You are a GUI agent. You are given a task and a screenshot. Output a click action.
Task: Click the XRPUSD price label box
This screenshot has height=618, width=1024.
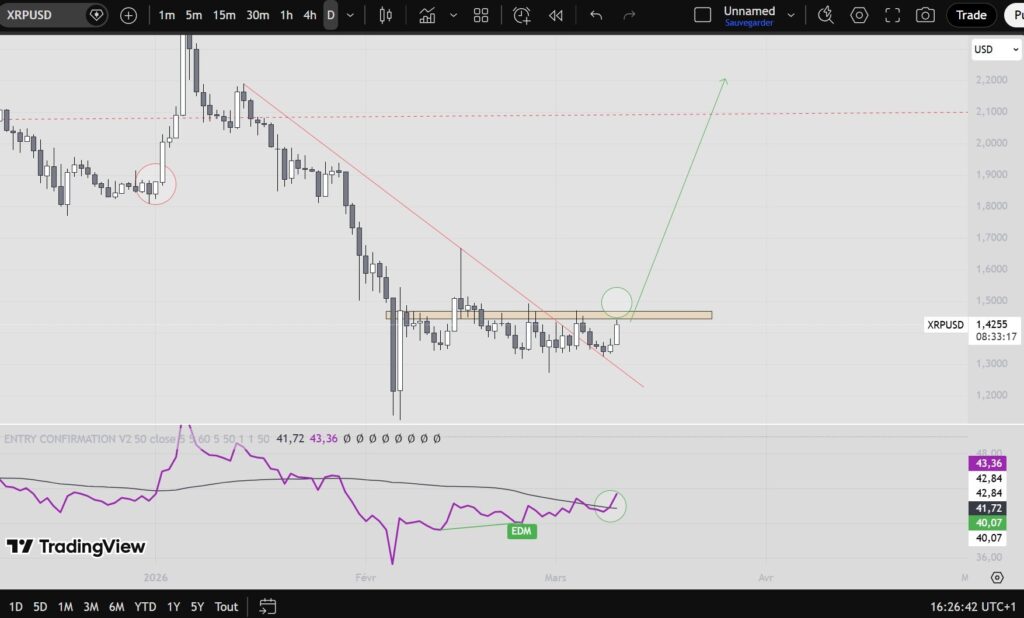pyautogui.click(x=944, y=325)
